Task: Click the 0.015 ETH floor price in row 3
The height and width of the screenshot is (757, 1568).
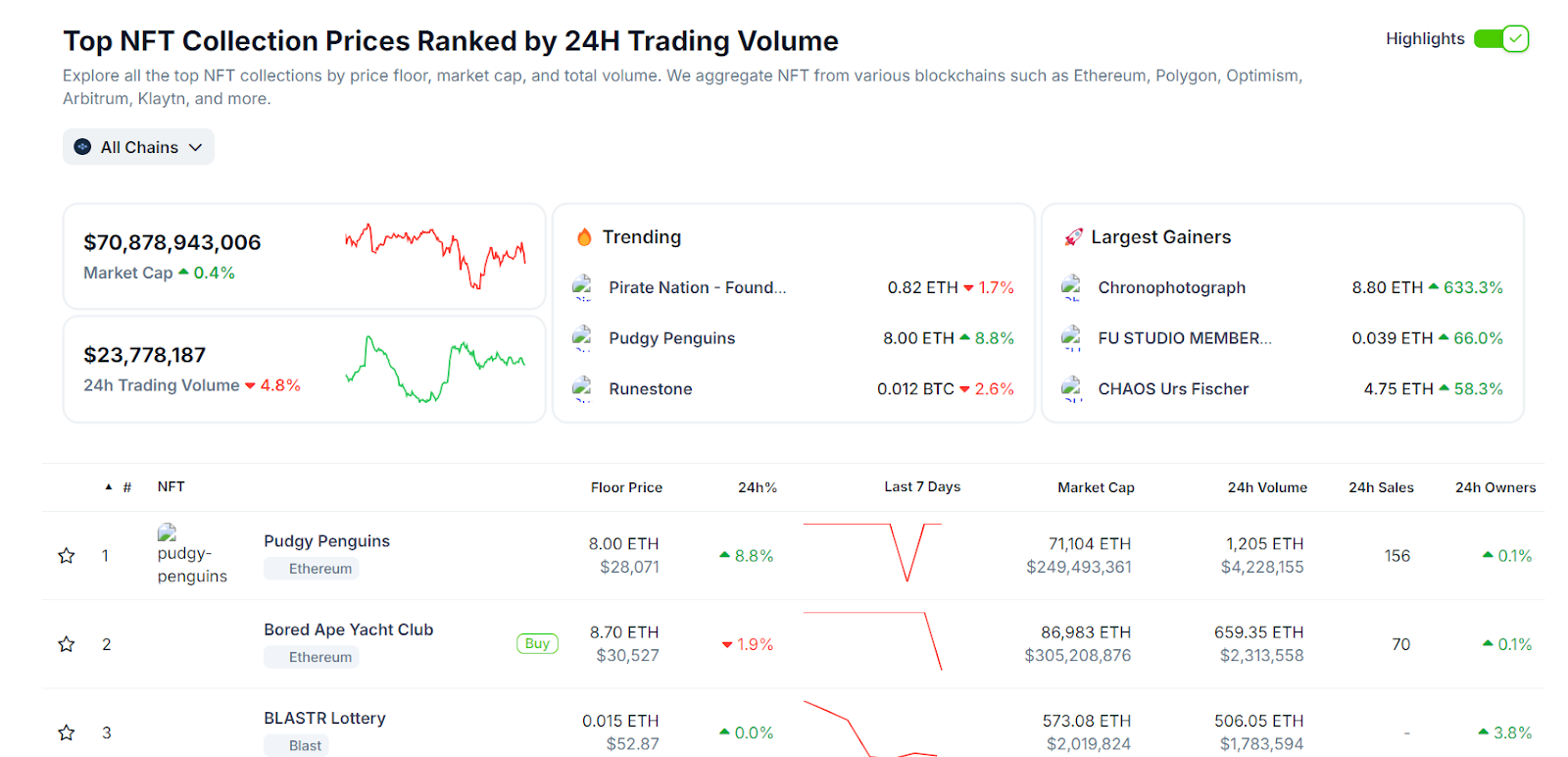Action: 620,721
